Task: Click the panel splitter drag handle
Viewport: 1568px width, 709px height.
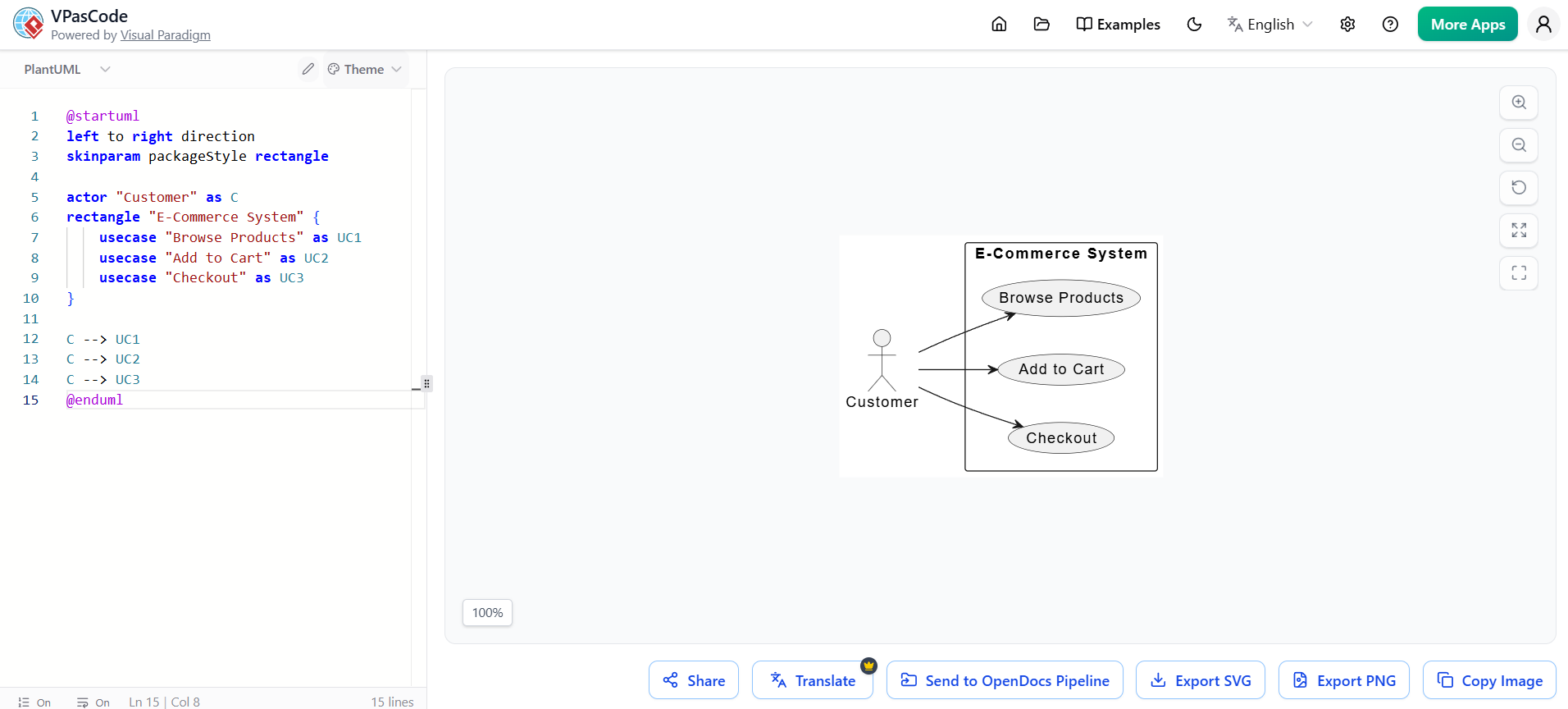Action: click(x=426, y=383)
